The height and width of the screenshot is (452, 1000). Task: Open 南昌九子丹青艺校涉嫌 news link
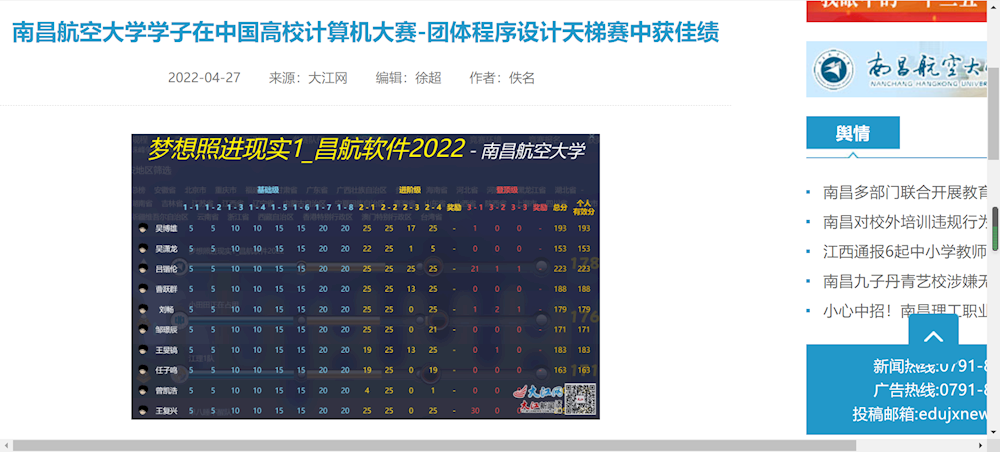905,281
